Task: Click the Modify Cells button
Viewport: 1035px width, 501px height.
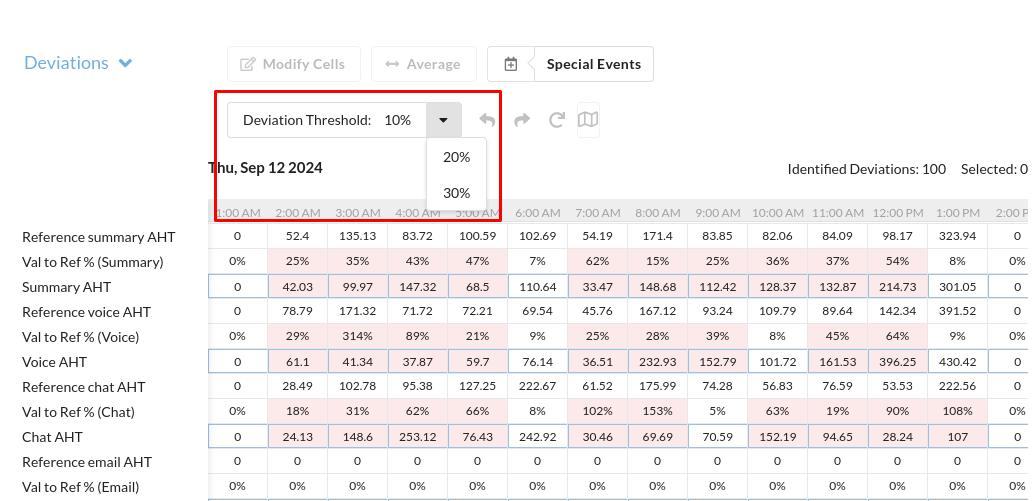Action: pos(292,64)
